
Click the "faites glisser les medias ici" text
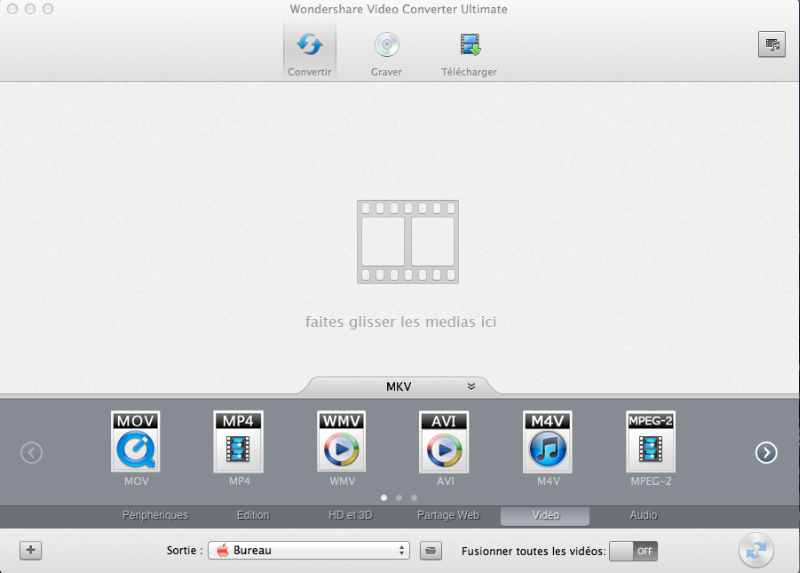(401, 322)
